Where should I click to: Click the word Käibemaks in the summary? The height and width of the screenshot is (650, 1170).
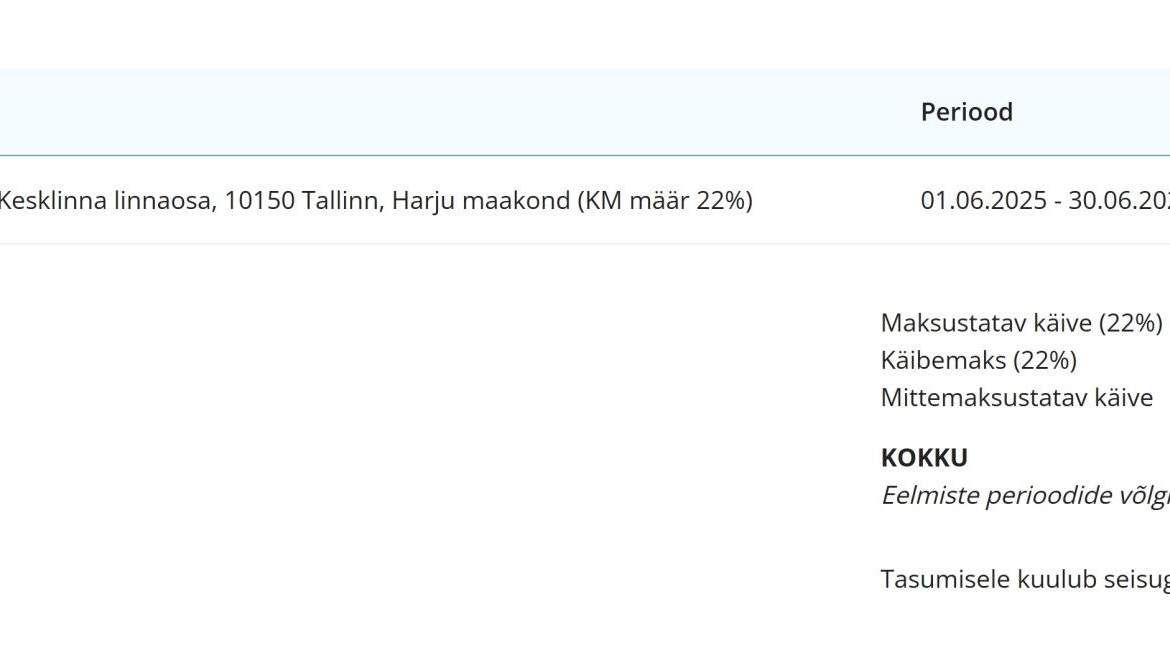943,360
